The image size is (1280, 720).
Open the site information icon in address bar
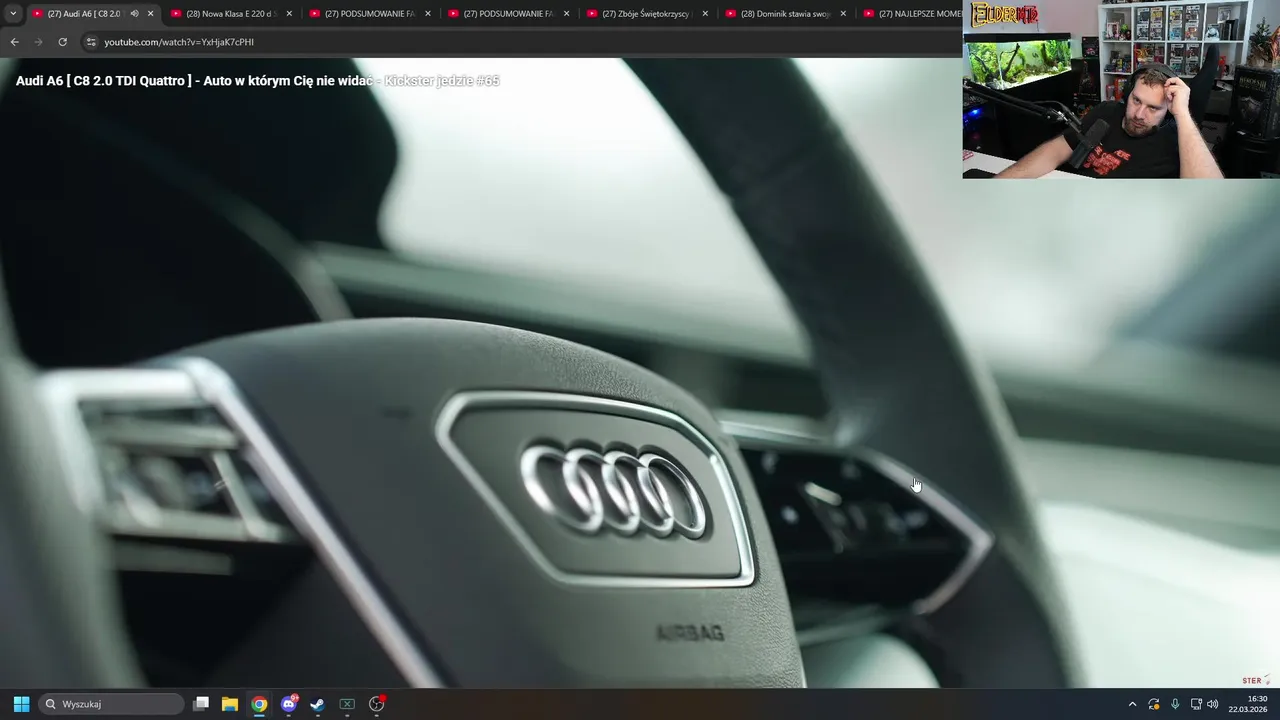tap(91, 42)
